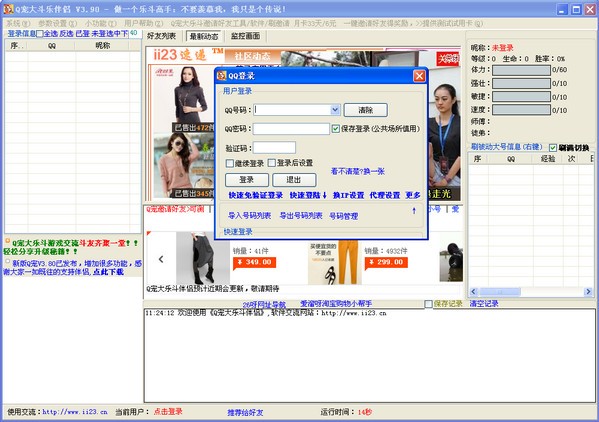Image resolution: width=599 pixels, height=422 pixels.
Task: Open the 用户帮助 menu
Action: point(143,24)
